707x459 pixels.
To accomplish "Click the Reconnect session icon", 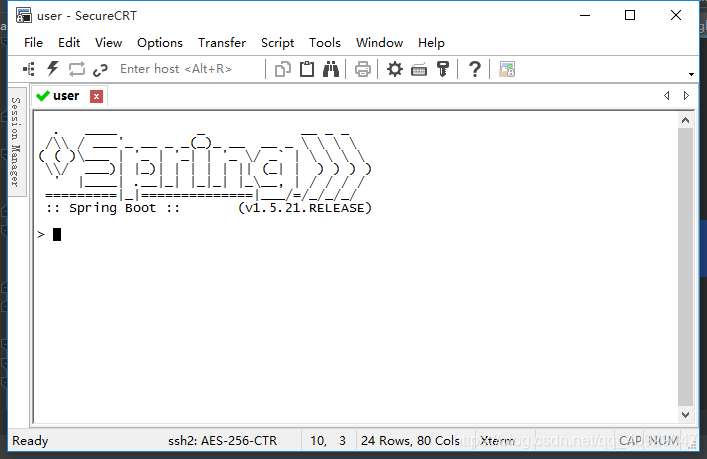I will 77,69.
